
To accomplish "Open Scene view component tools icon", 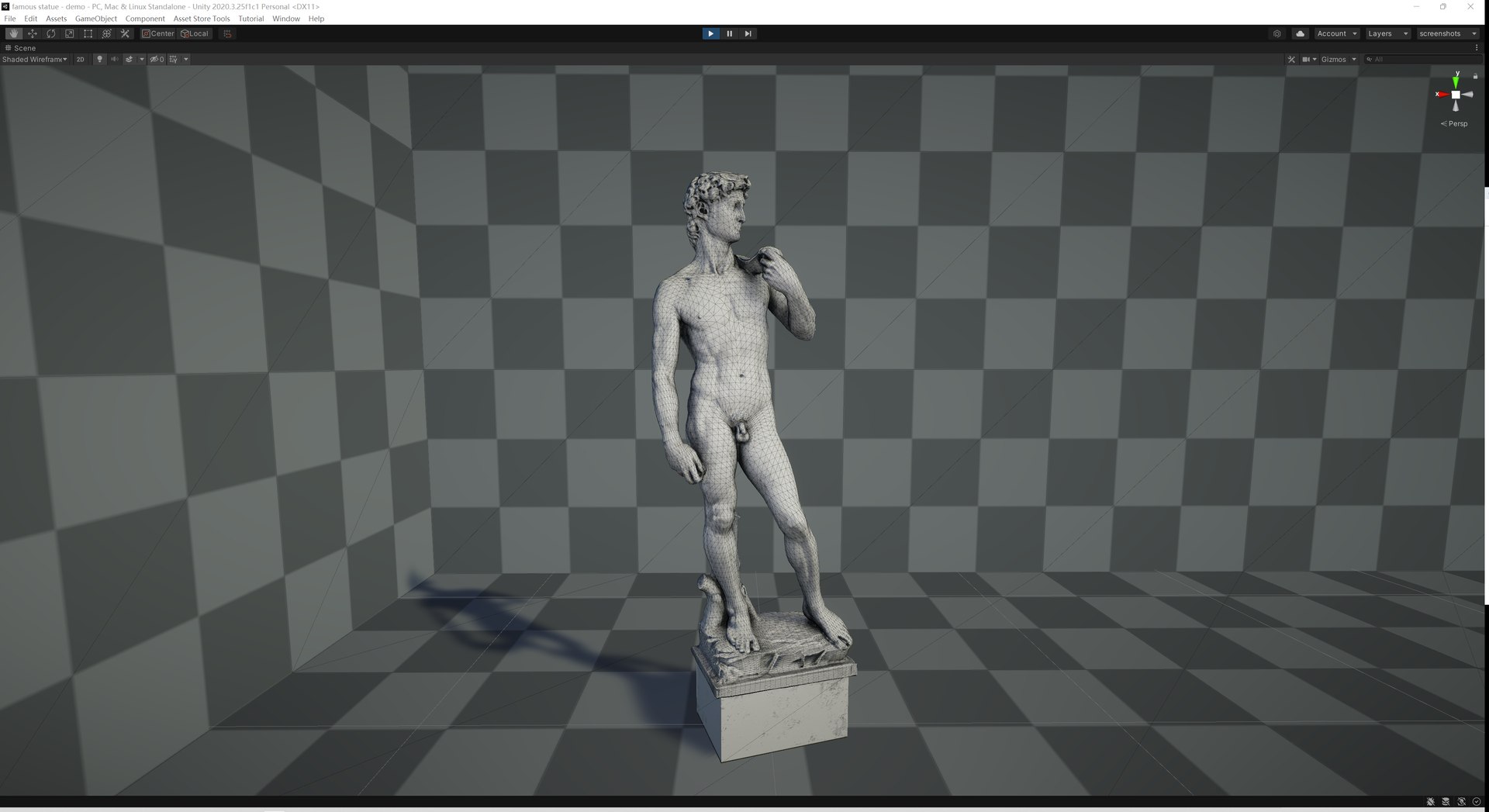I will (1291, 59).
